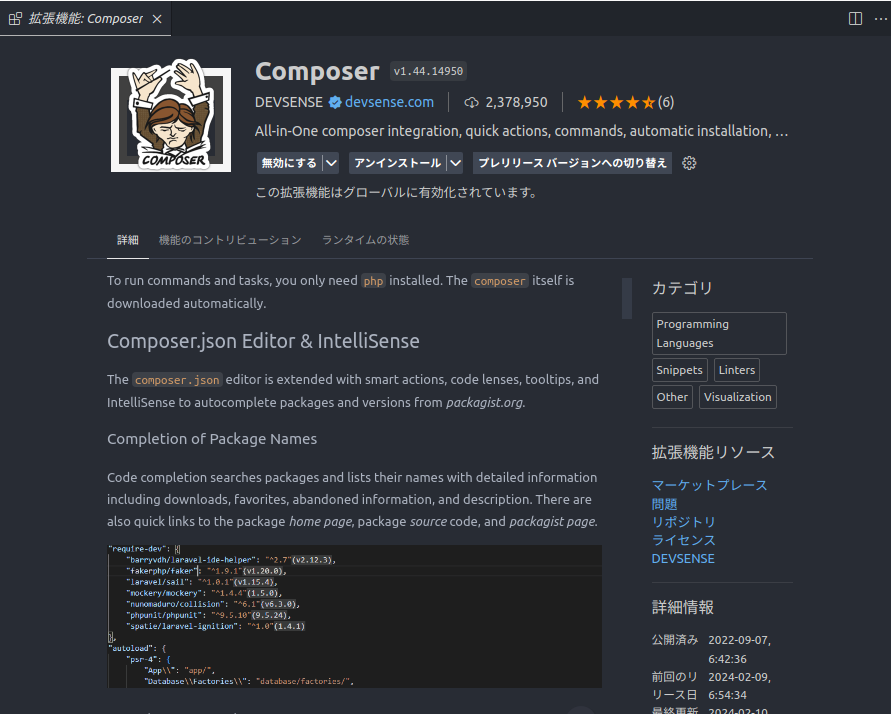The width and height of the screenshot is (891, 714).
Task: Open the extension manage gear icon
Action: [x=689, y=163]
